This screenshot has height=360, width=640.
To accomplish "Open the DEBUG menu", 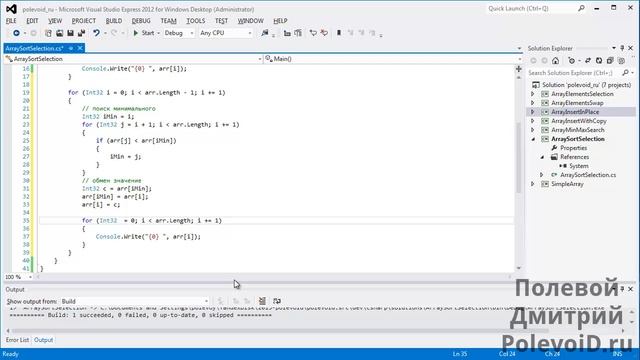I will pyautogui.click(x=141, y=21).
